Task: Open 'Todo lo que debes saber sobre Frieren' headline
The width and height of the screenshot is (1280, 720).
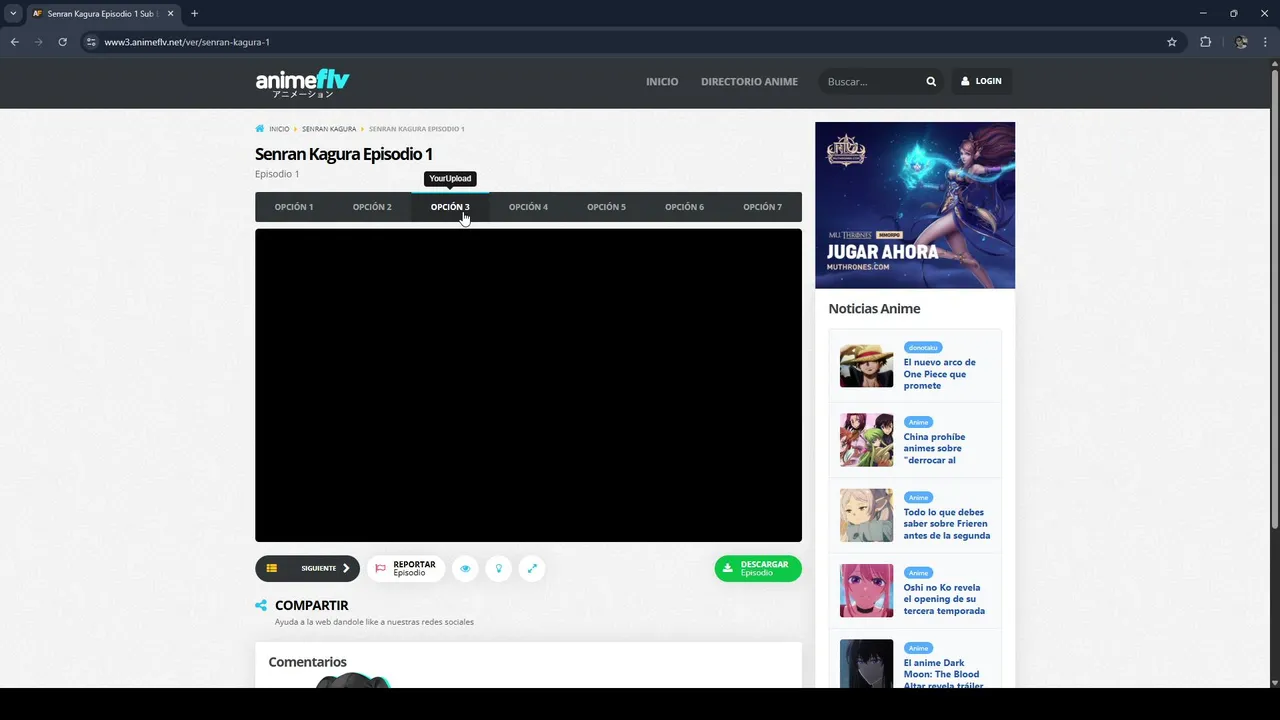Action: click(946, 524)
